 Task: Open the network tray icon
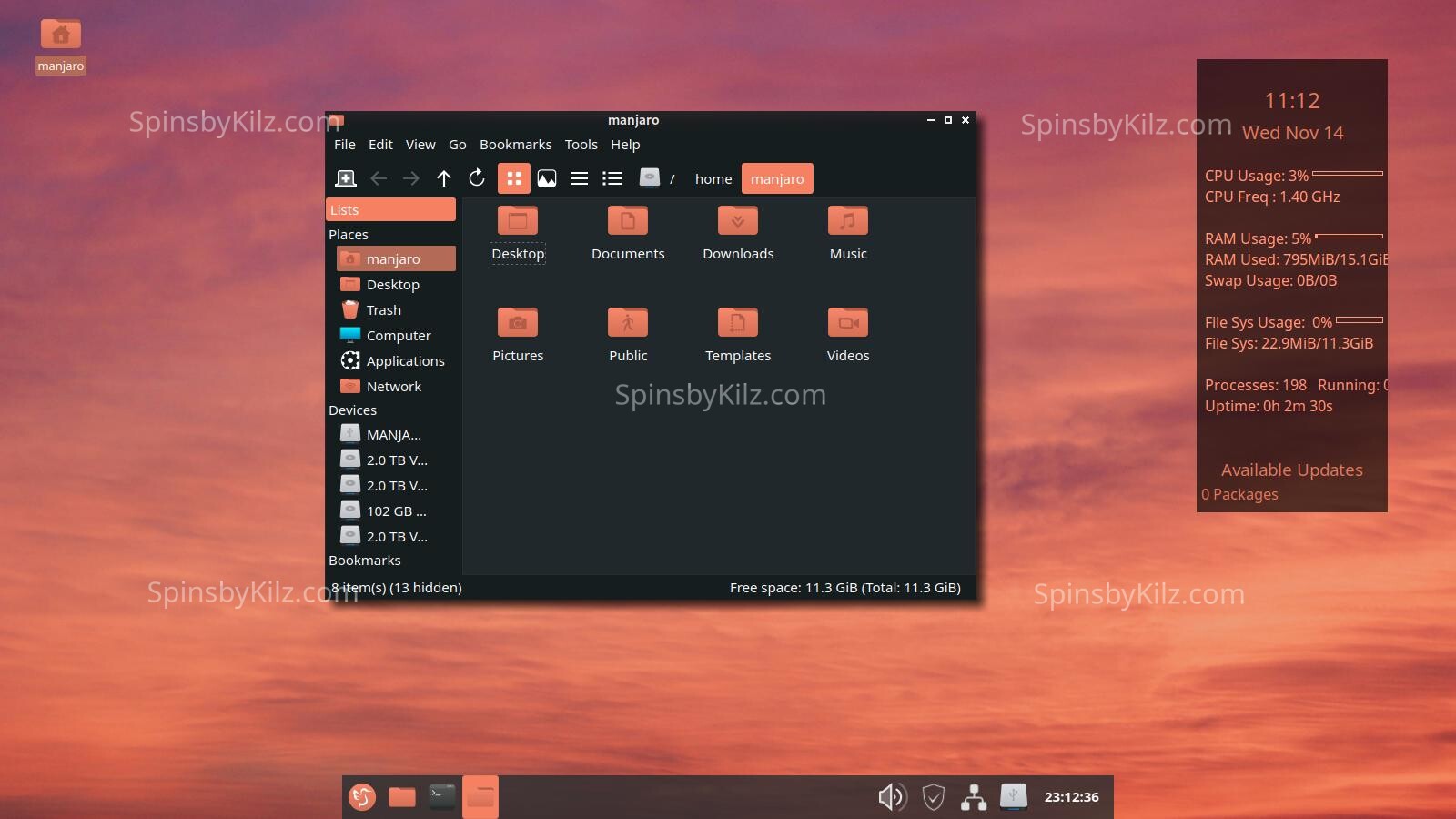(x=974, y=797)
